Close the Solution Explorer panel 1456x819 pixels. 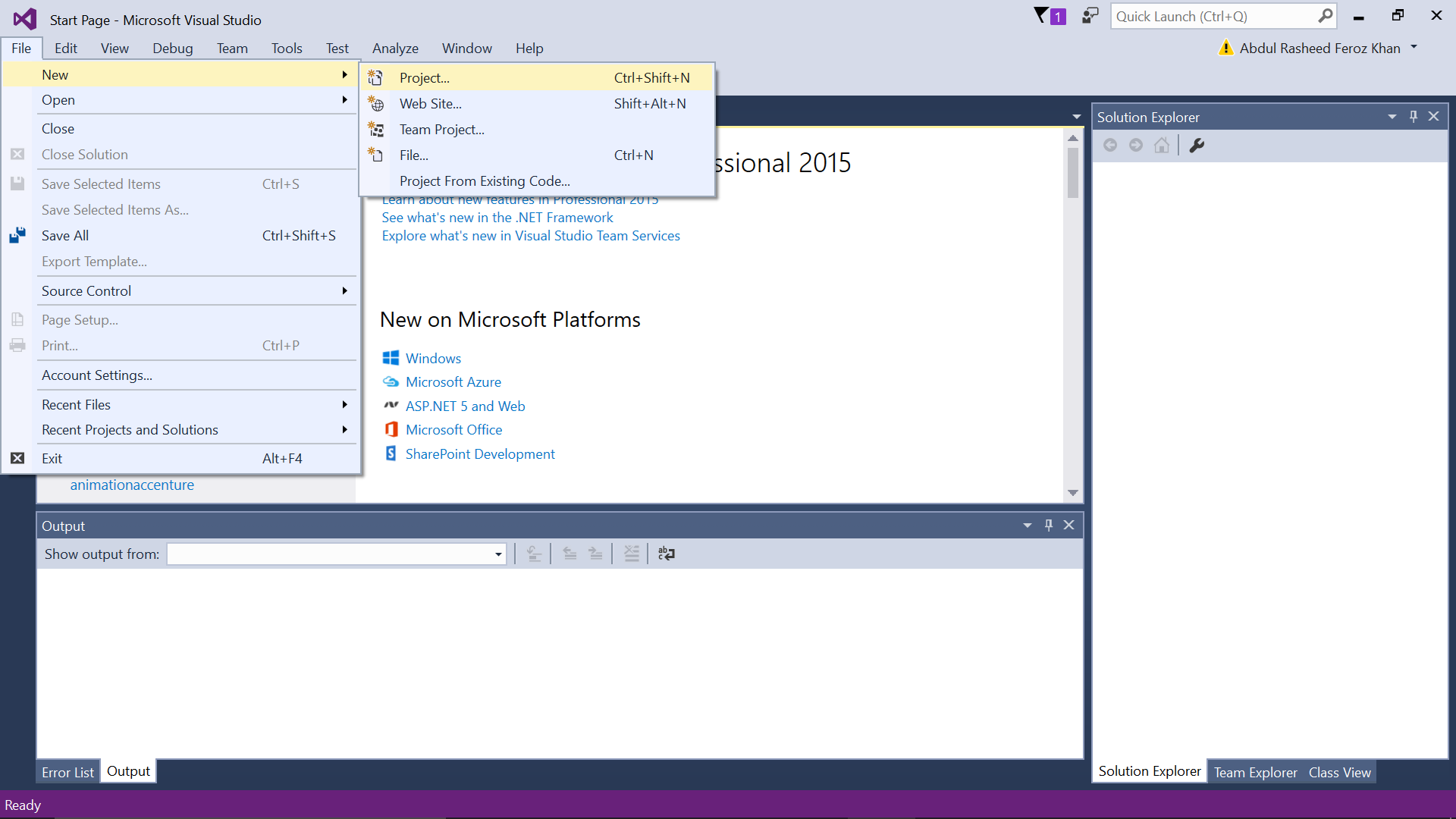1433,116
